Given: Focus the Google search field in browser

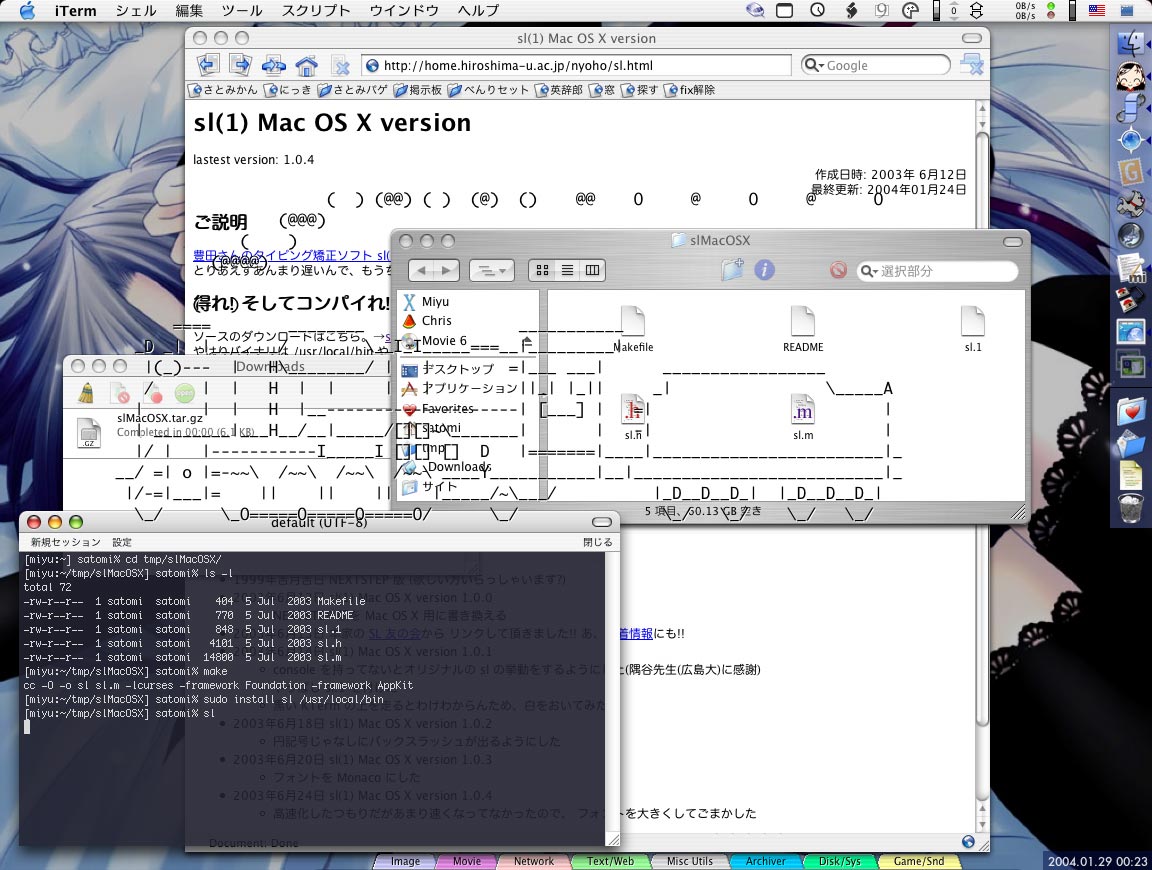Looking at the screenshot, I should 875,65.
